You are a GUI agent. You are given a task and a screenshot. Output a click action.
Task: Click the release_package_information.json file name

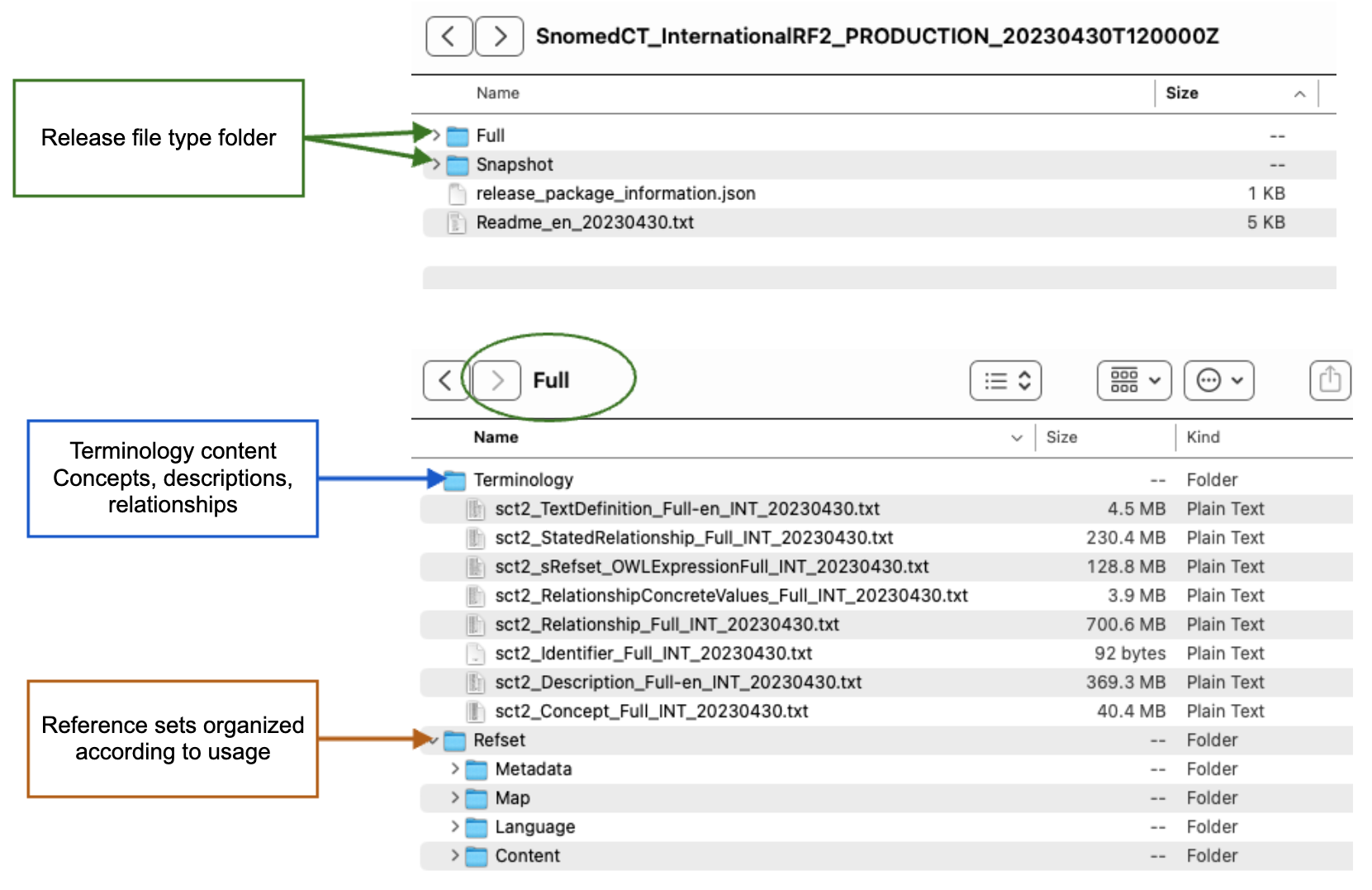point(616,193)
